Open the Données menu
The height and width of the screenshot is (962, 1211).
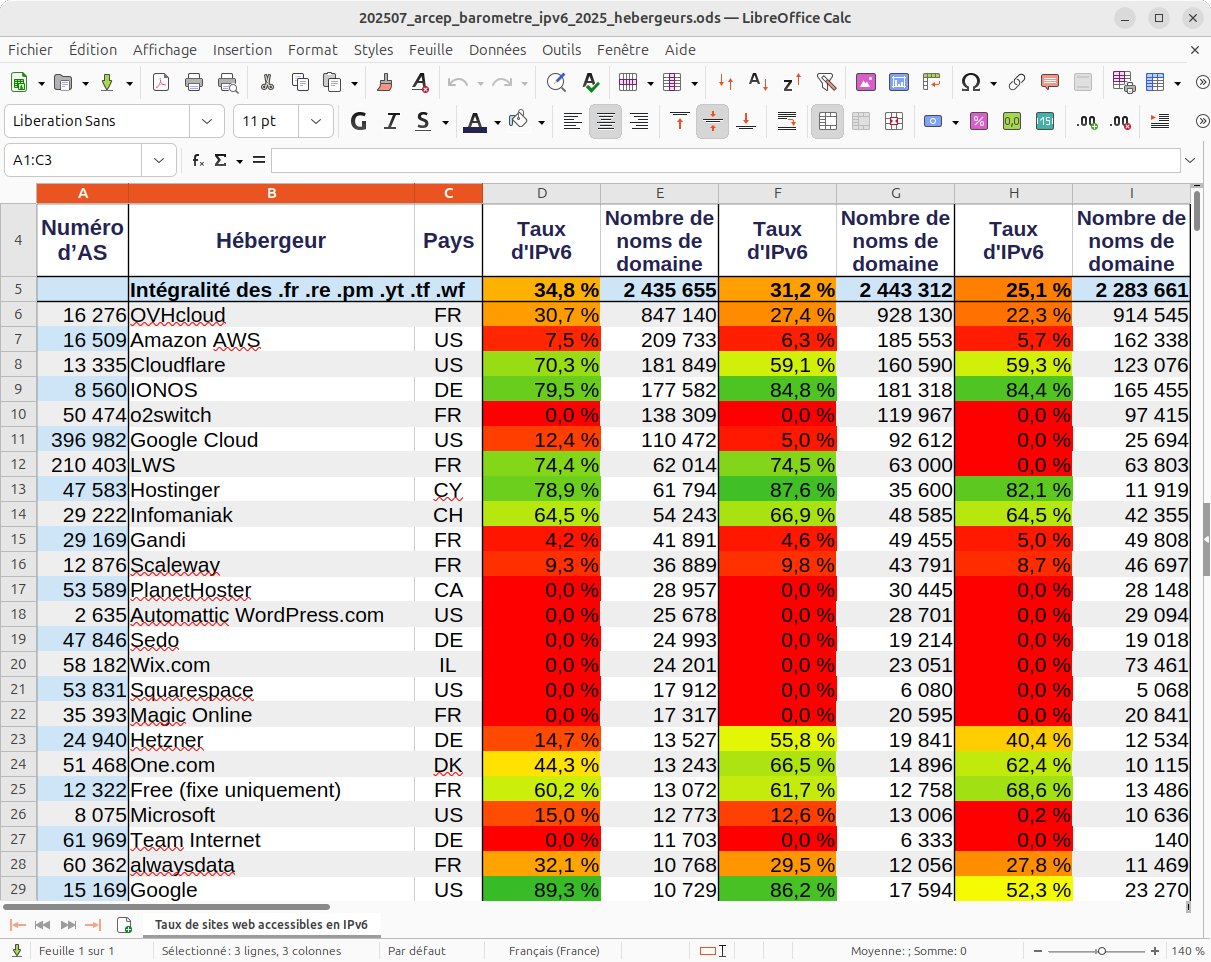pos(497,50)
